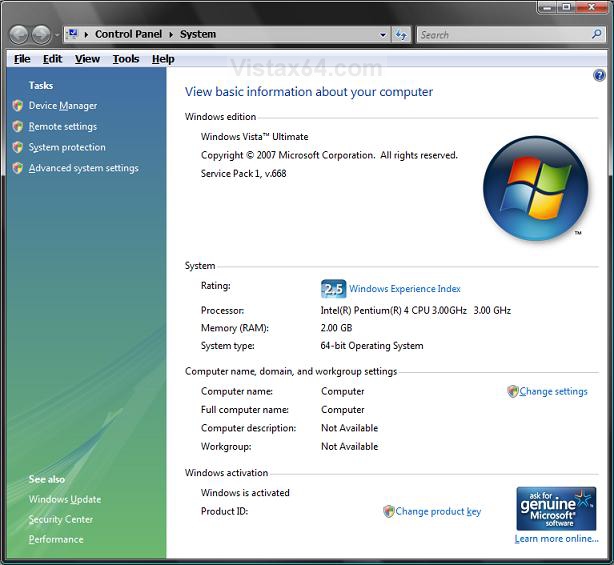This screenshot has width=614, height=565.
Task: Minimize the System window
Action: coord(547,7)
